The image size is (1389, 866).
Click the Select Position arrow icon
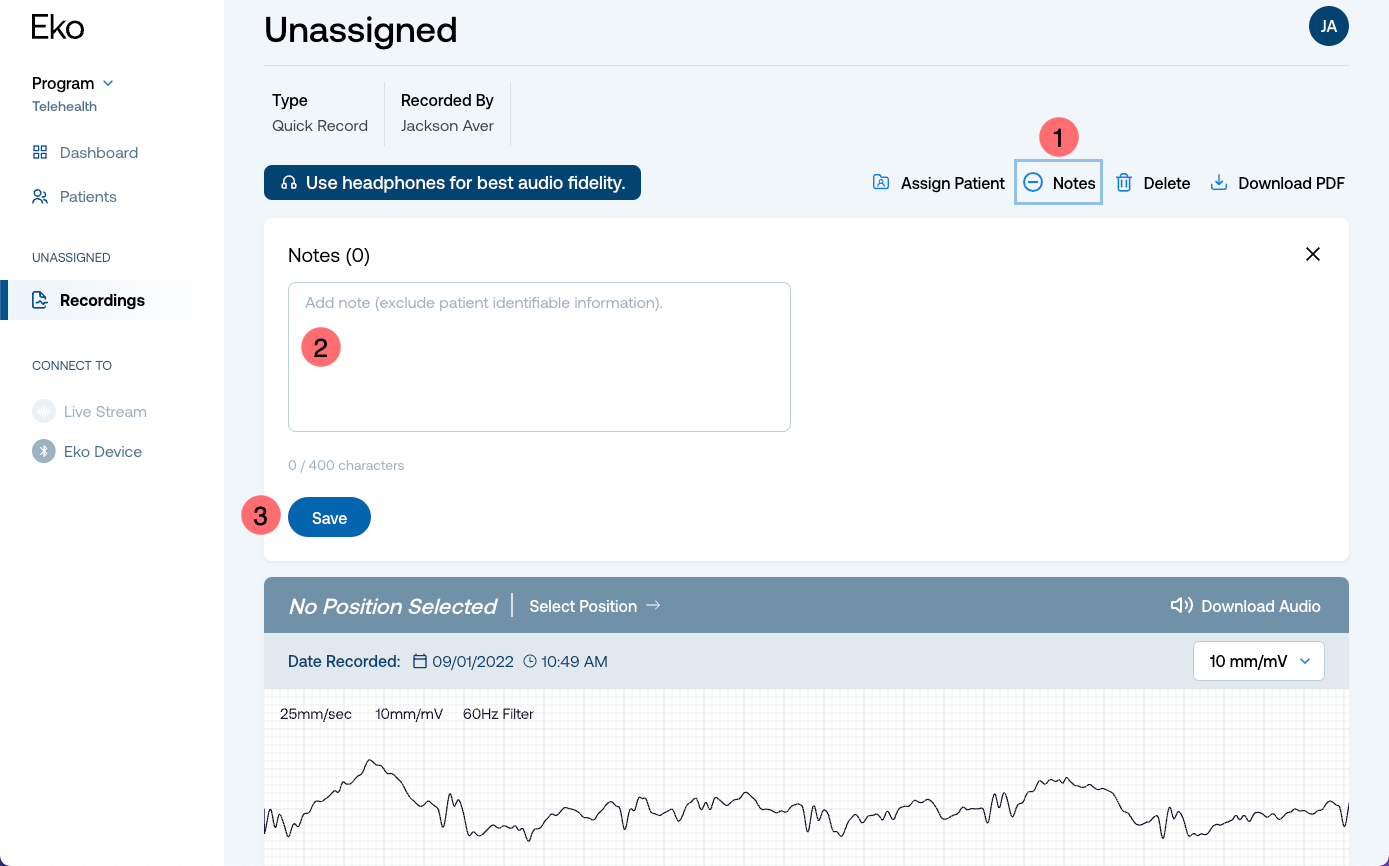point(653,605)
